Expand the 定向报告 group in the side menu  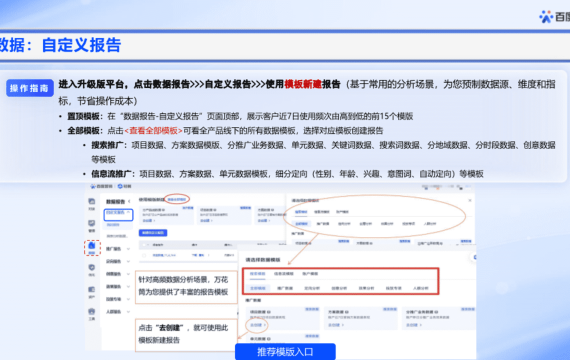pyautogui.click(x=128, y=261)
